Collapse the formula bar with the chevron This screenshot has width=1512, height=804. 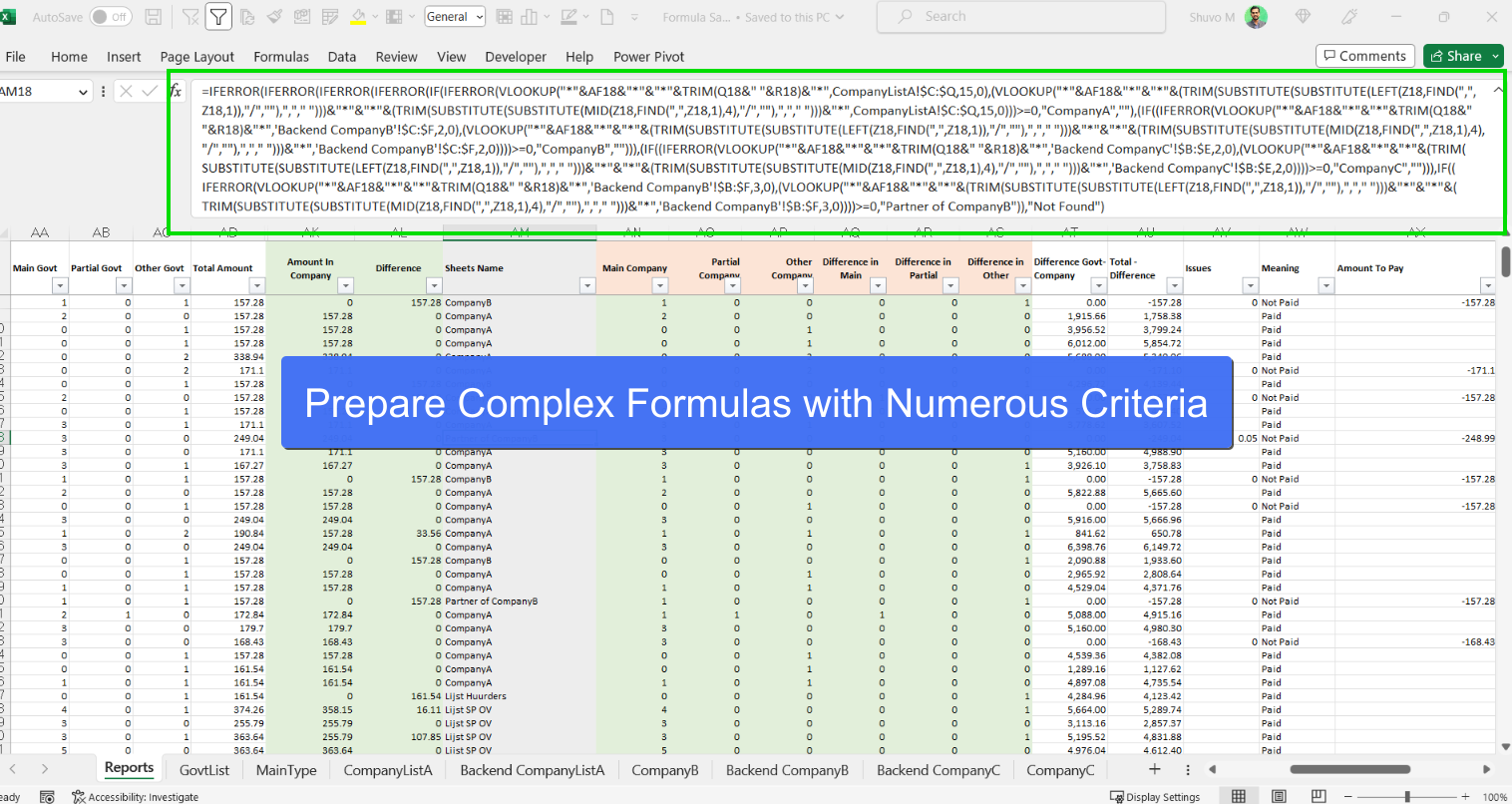click(x=1497, y=91)
